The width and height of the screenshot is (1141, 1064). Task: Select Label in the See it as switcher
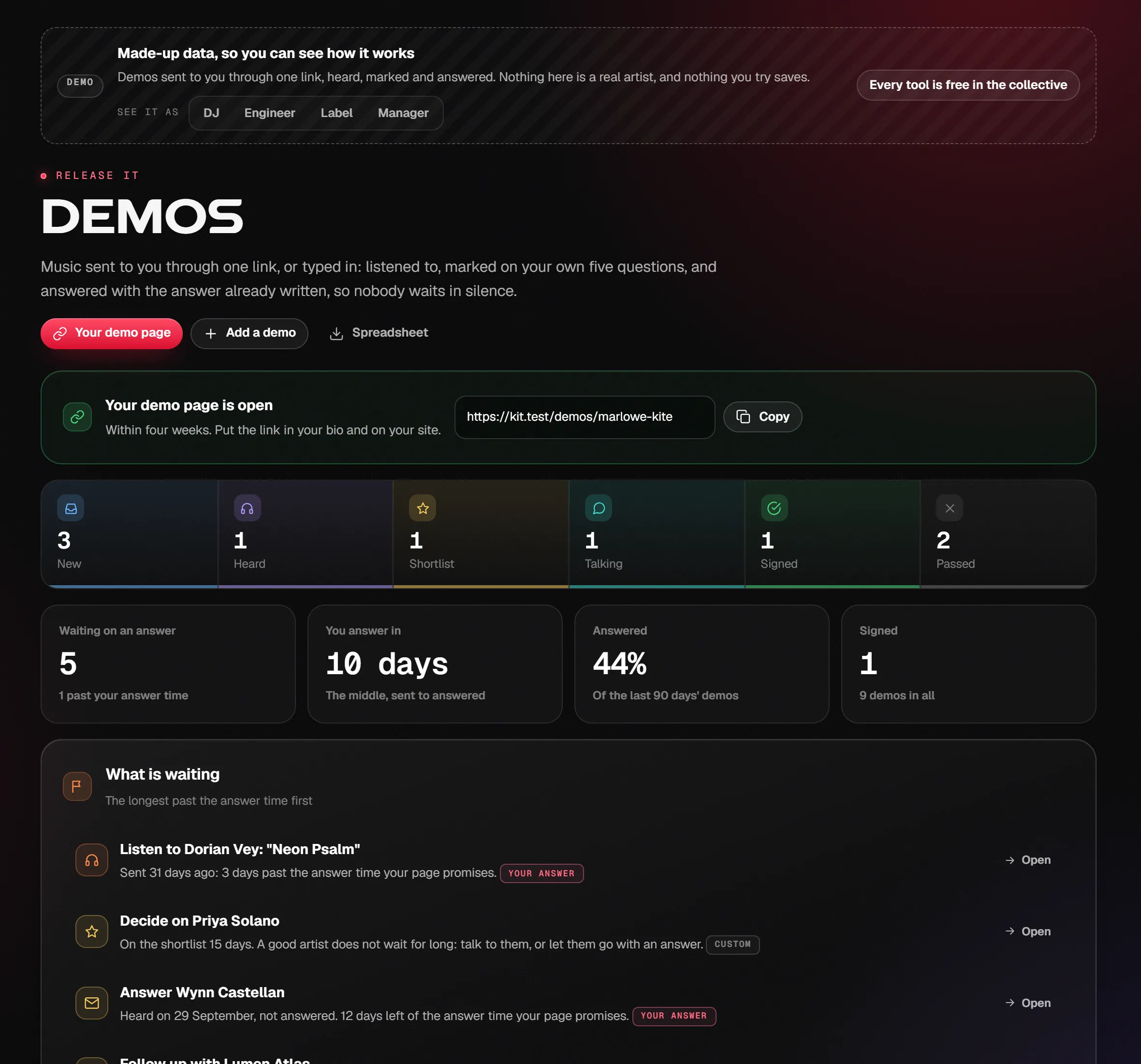pyautogui.click(x=336, y=113)
